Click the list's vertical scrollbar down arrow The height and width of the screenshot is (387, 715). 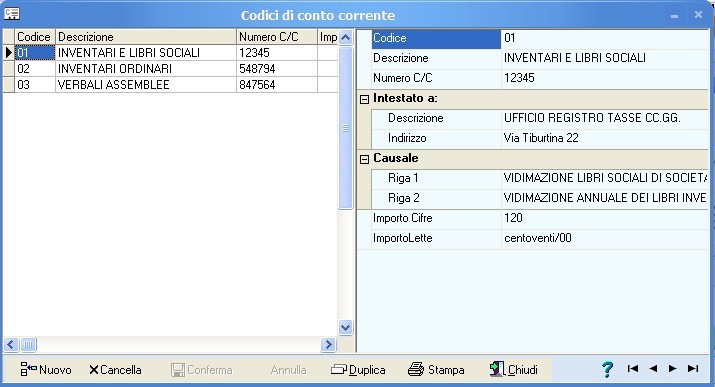pyautogui.click(x=346, y=327)
